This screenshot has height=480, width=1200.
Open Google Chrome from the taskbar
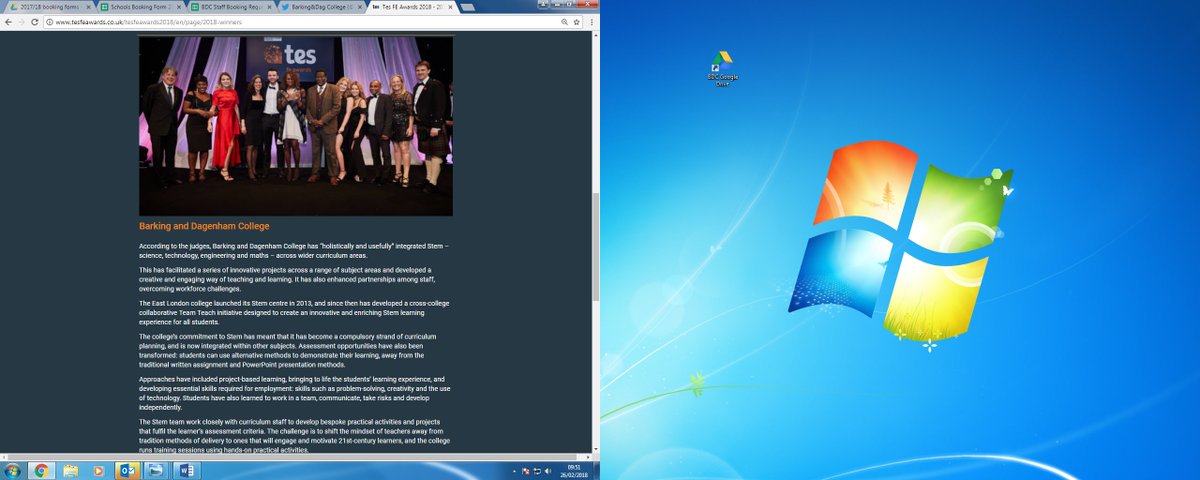coord(42,470)
